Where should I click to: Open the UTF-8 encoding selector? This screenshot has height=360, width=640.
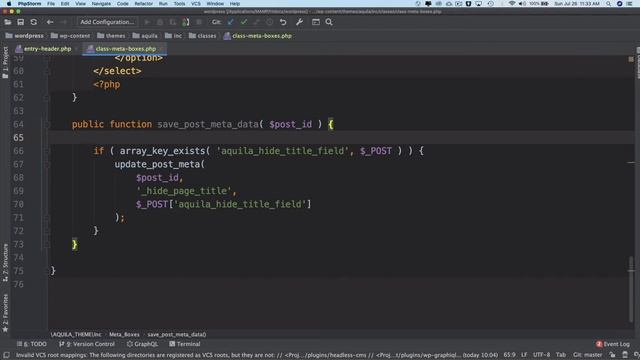[541, 355]
